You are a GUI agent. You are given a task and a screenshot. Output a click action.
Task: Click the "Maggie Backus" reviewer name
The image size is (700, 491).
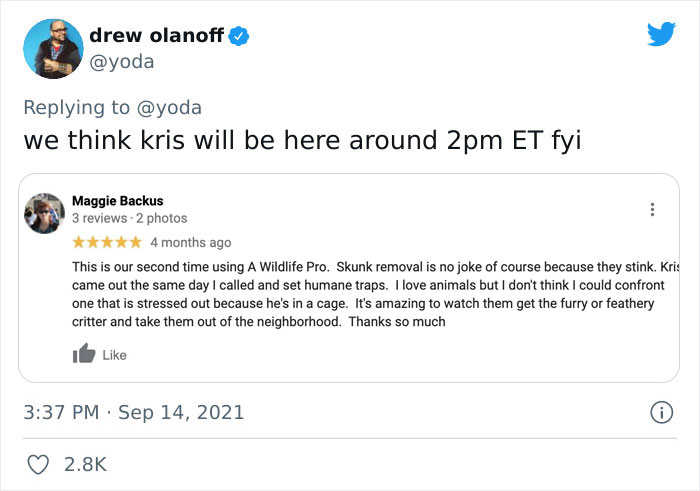pyautogui.click(x=117, y=200)
